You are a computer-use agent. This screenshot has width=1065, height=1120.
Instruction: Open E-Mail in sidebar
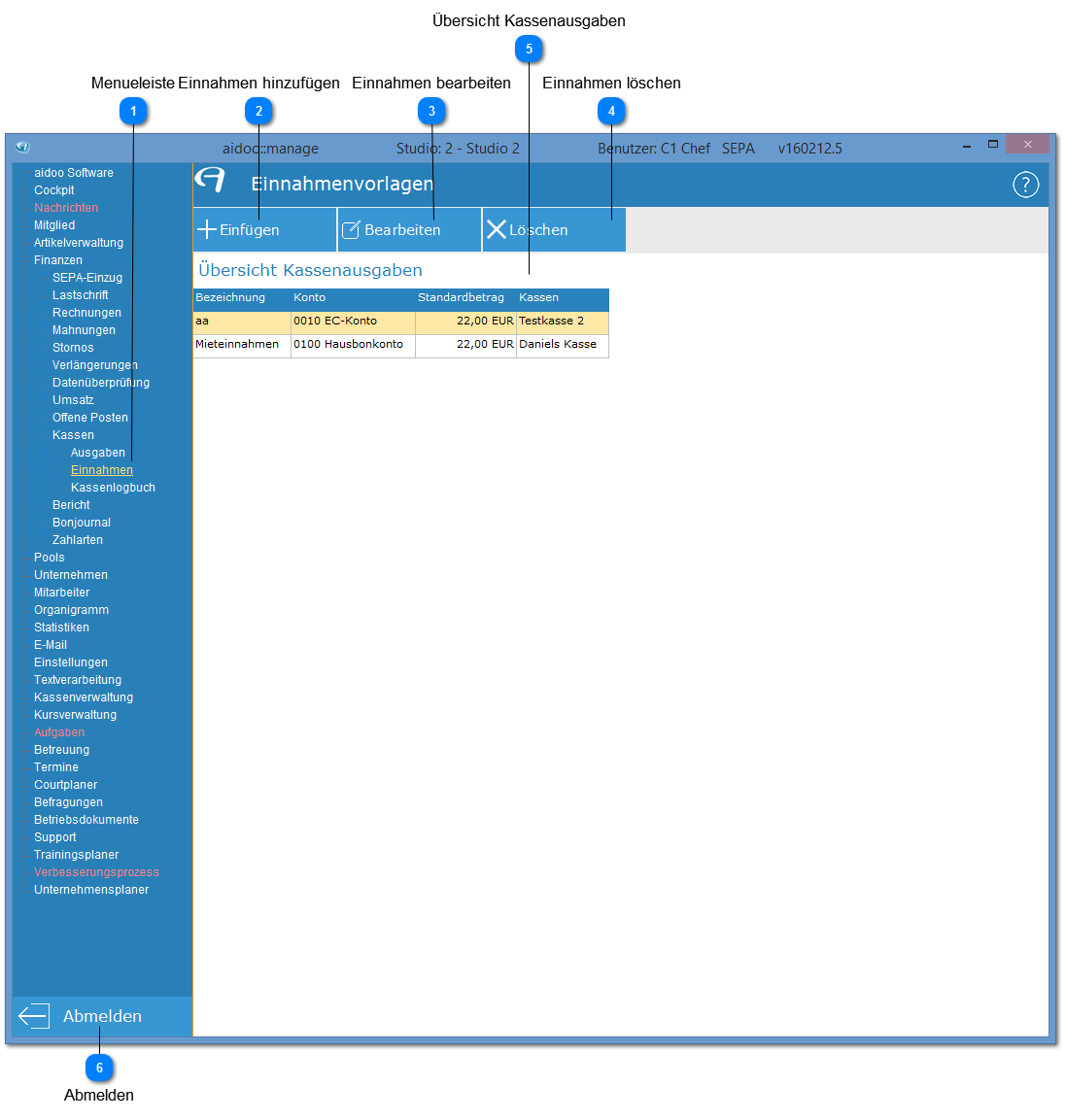pyautogui.click(x=50, y=645)
